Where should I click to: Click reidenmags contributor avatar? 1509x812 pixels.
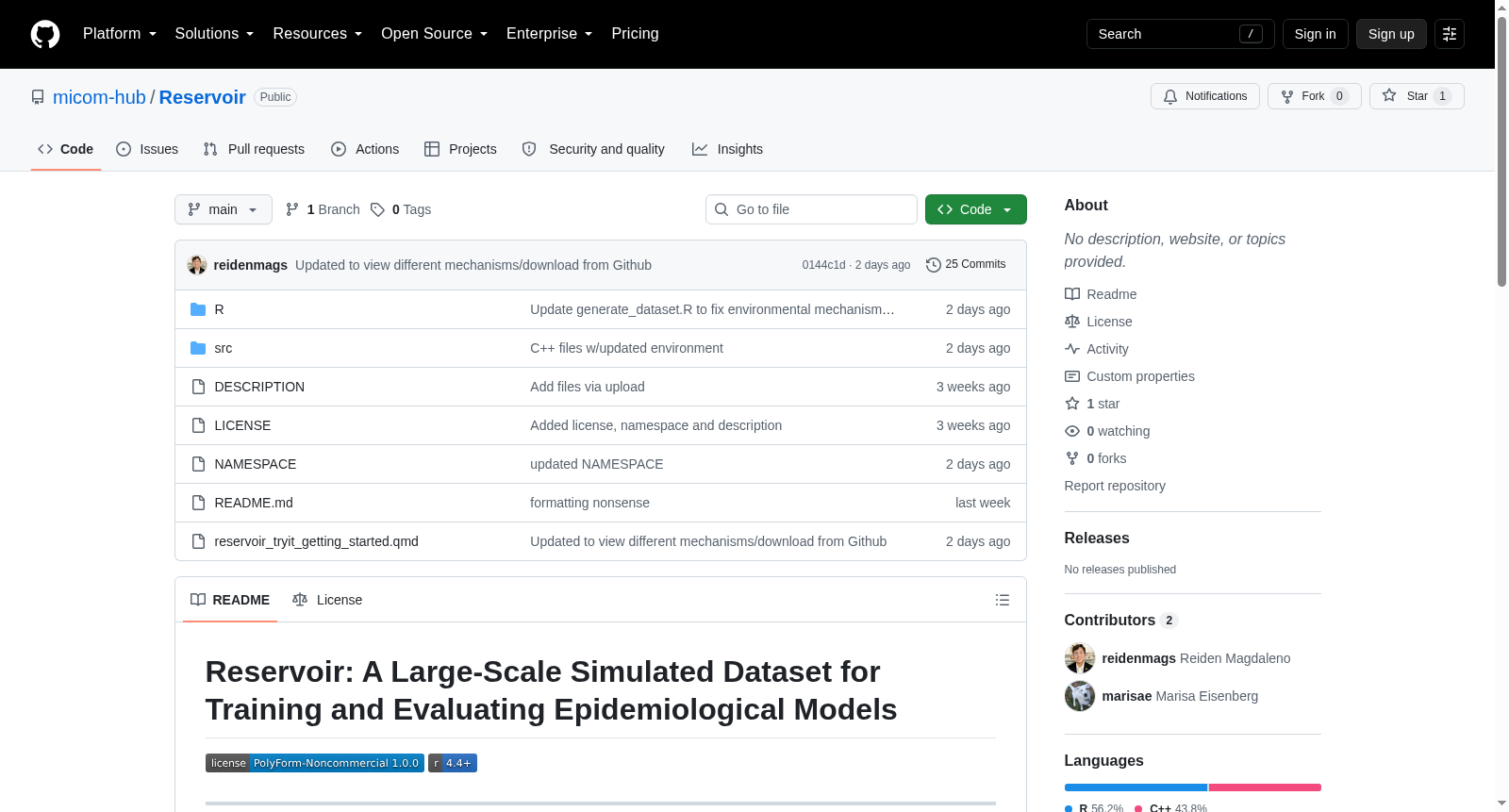tap(1080, 658)
